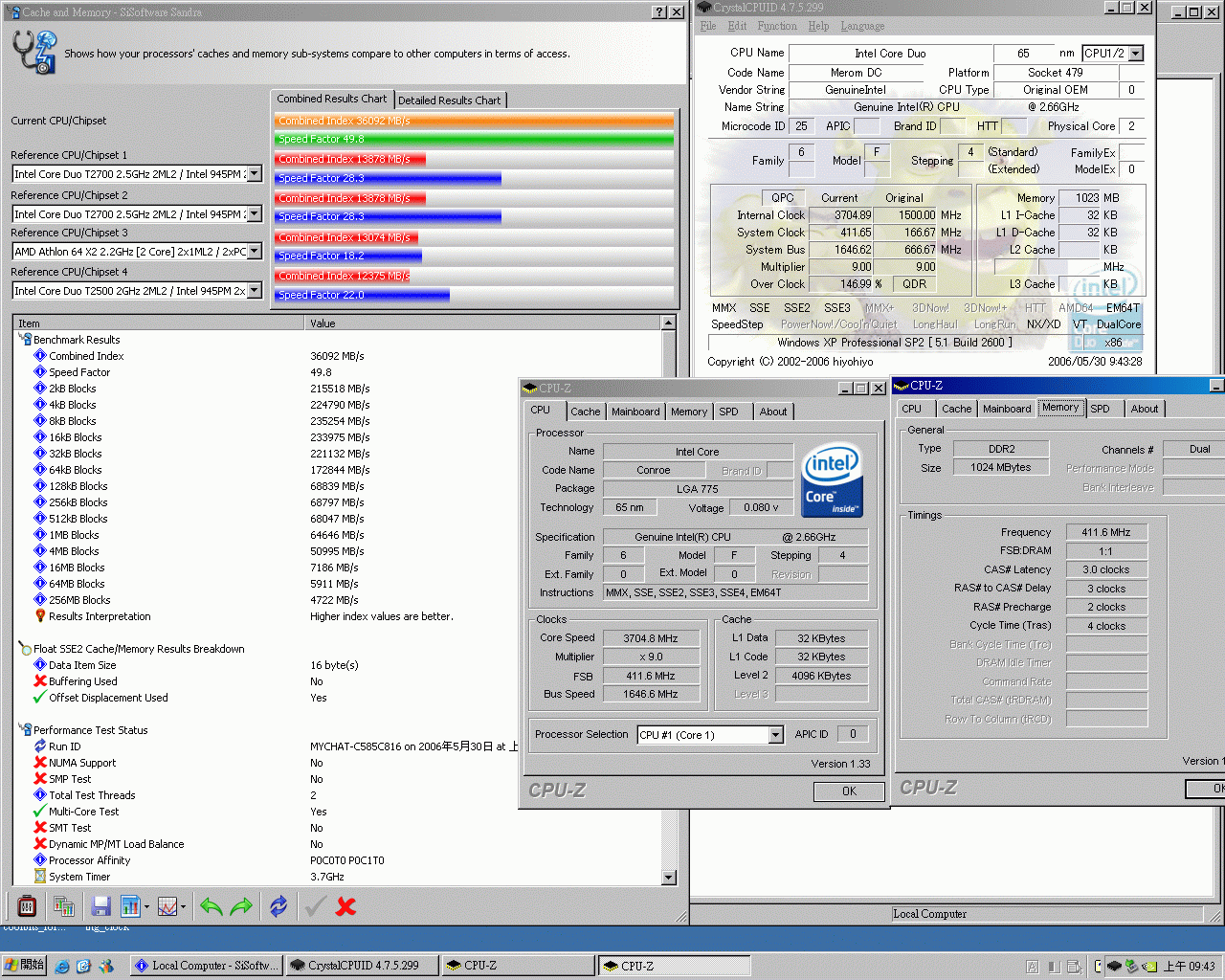Click the benchmark stopwatch icon in Sandra's toolbar
Viewport: 1225px width, 980px height.
coord(26,906)
